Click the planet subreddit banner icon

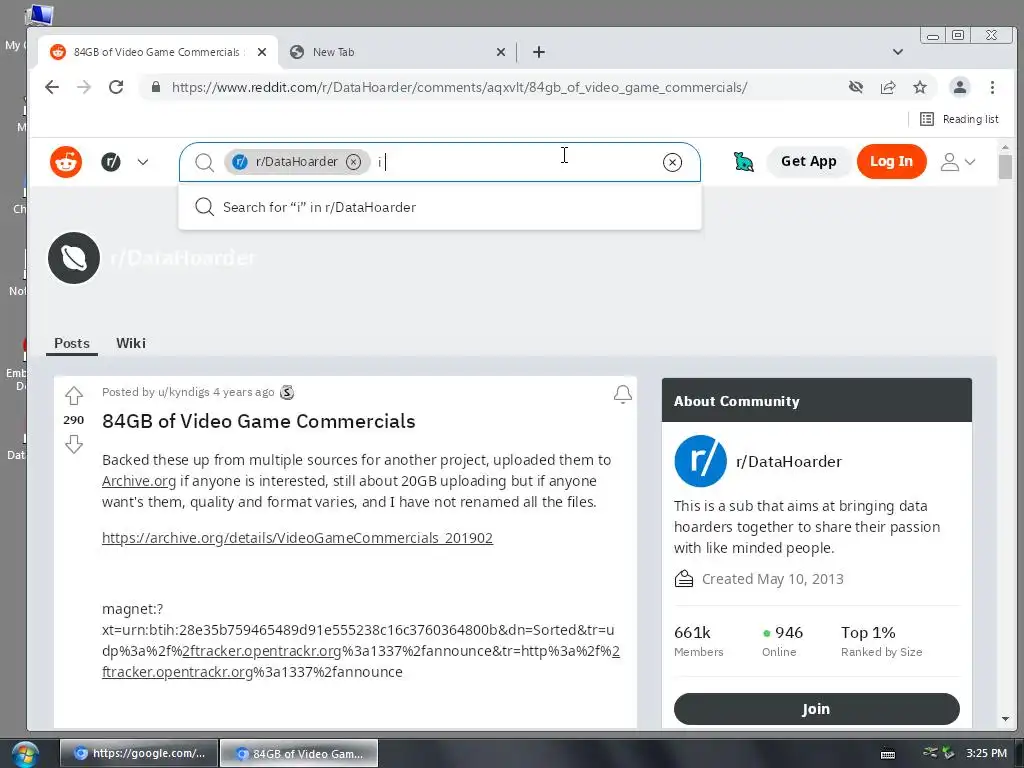coord(74,258)
